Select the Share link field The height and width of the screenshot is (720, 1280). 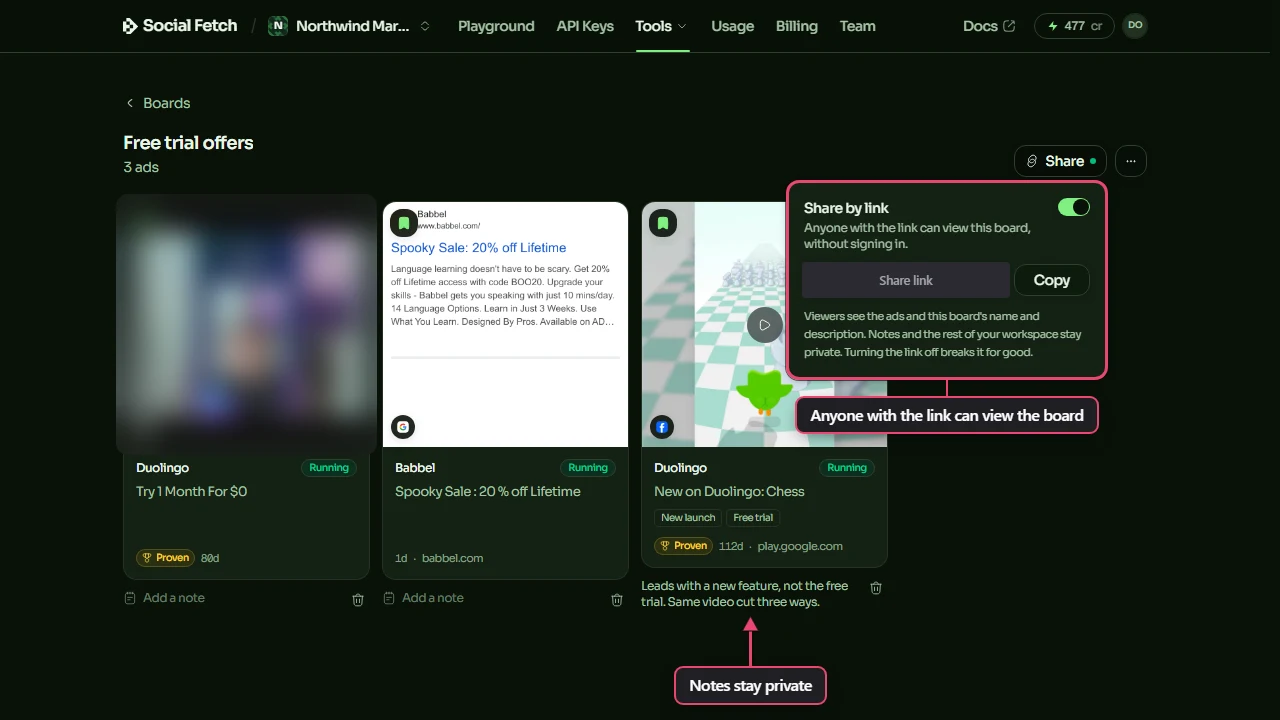[906, 281]
